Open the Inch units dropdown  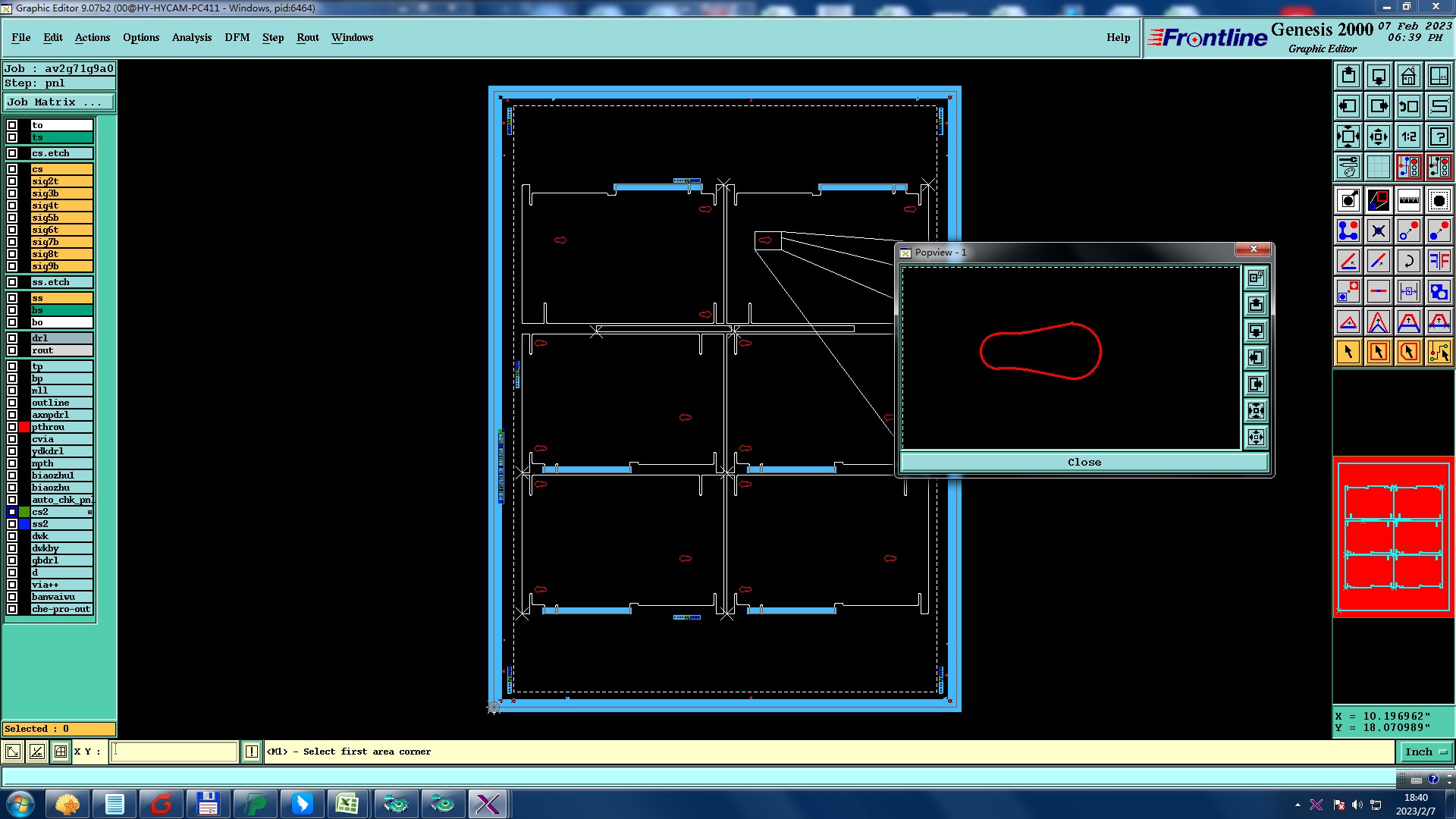pyautogui.click(x=1426, y=752)
